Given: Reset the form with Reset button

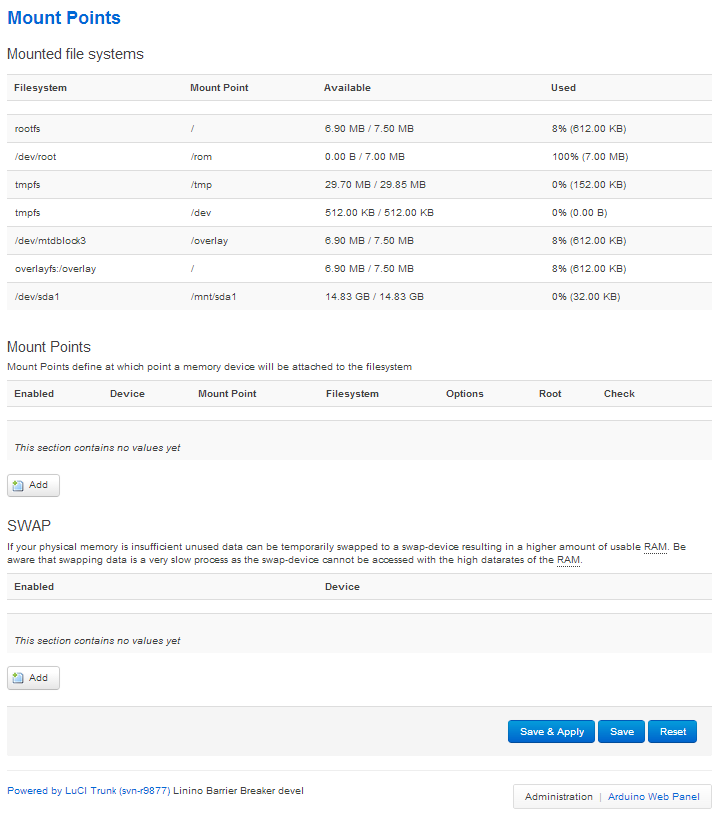Looking at the screenshot, I should 673,732.
